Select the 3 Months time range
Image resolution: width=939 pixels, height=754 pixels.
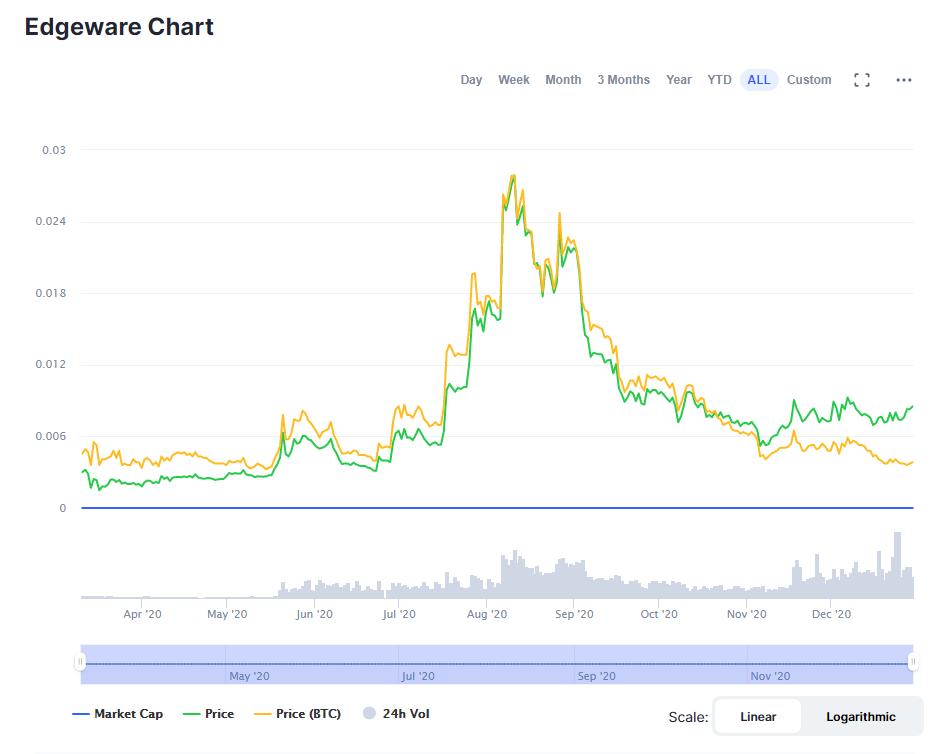click(x=623, y=80)
